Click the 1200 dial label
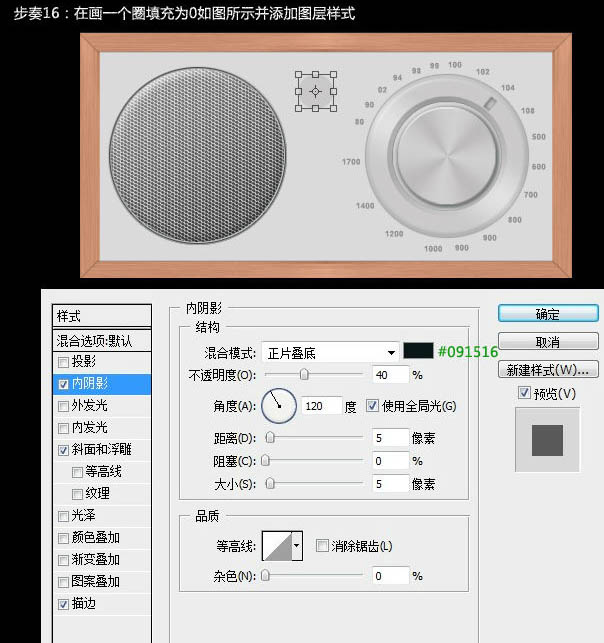Viewport: 604px width, 643px height. [x=394, y=233]
